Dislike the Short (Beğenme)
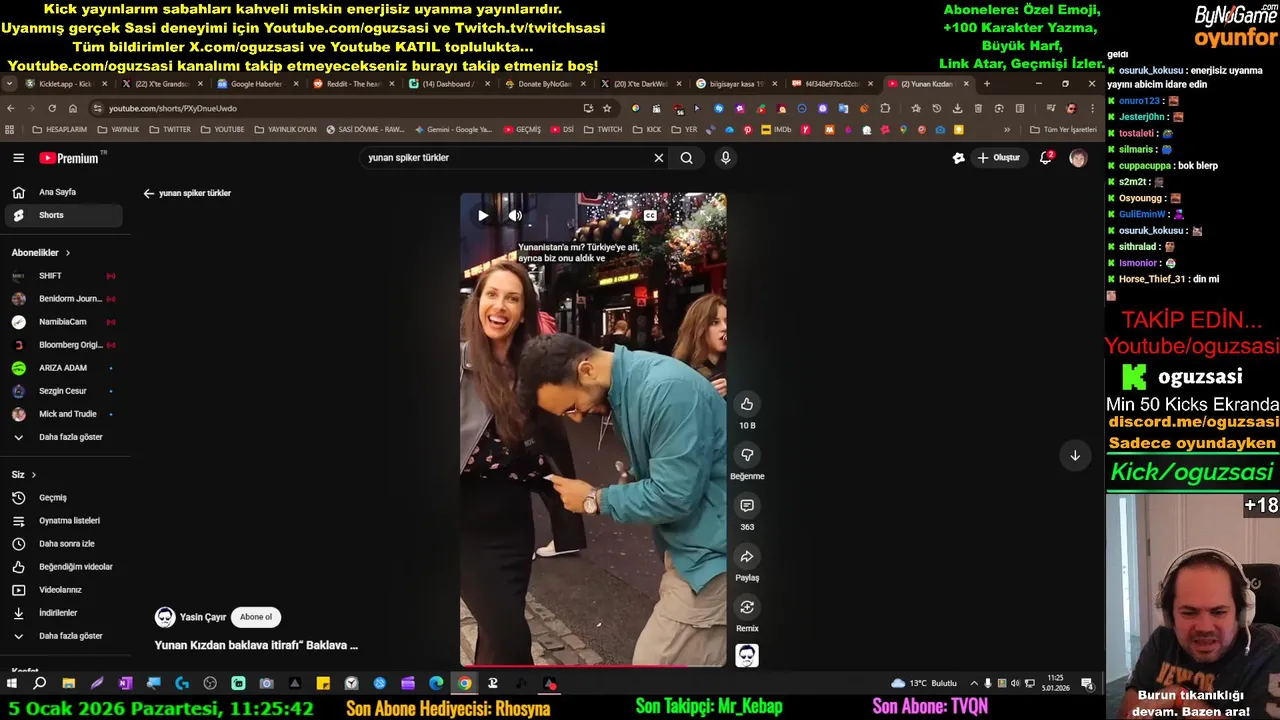The image size is (1280, 720). 747,455
